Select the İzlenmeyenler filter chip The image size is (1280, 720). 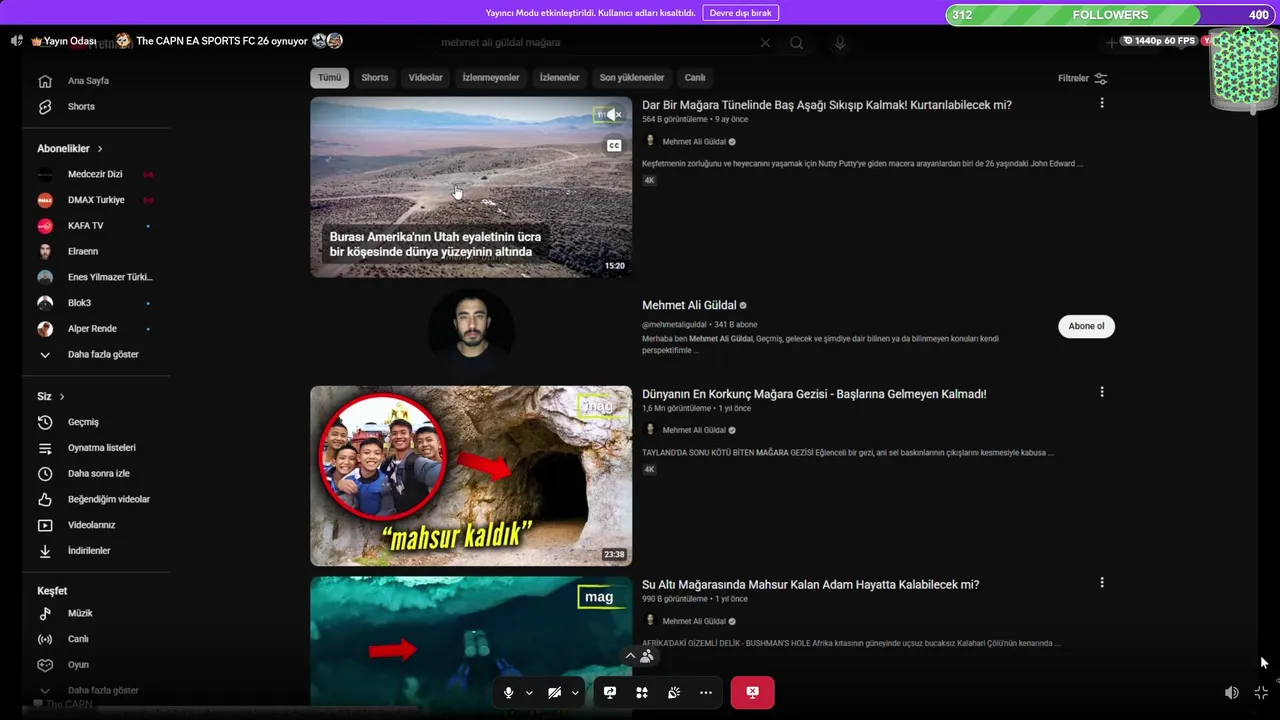pos(491,78)
